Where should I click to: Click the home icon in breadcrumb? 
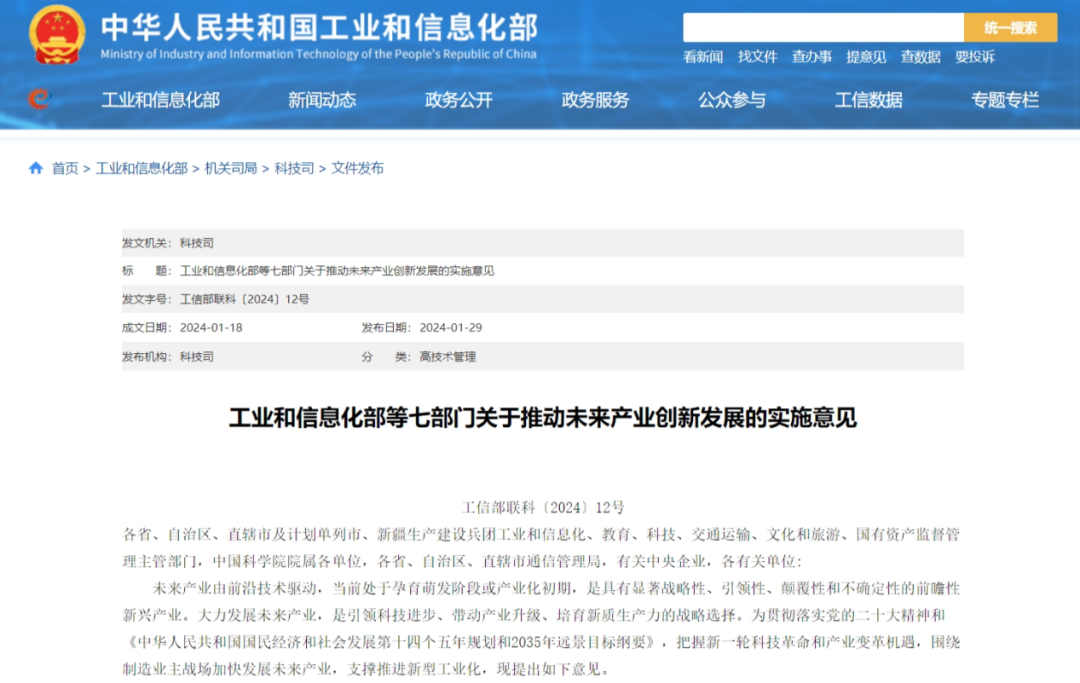[x=36, y=168]
